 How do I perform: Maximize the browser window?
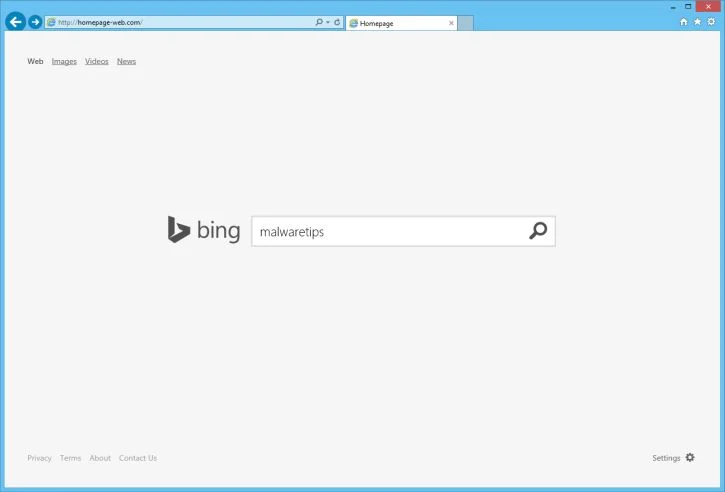[x=688, y=6]
